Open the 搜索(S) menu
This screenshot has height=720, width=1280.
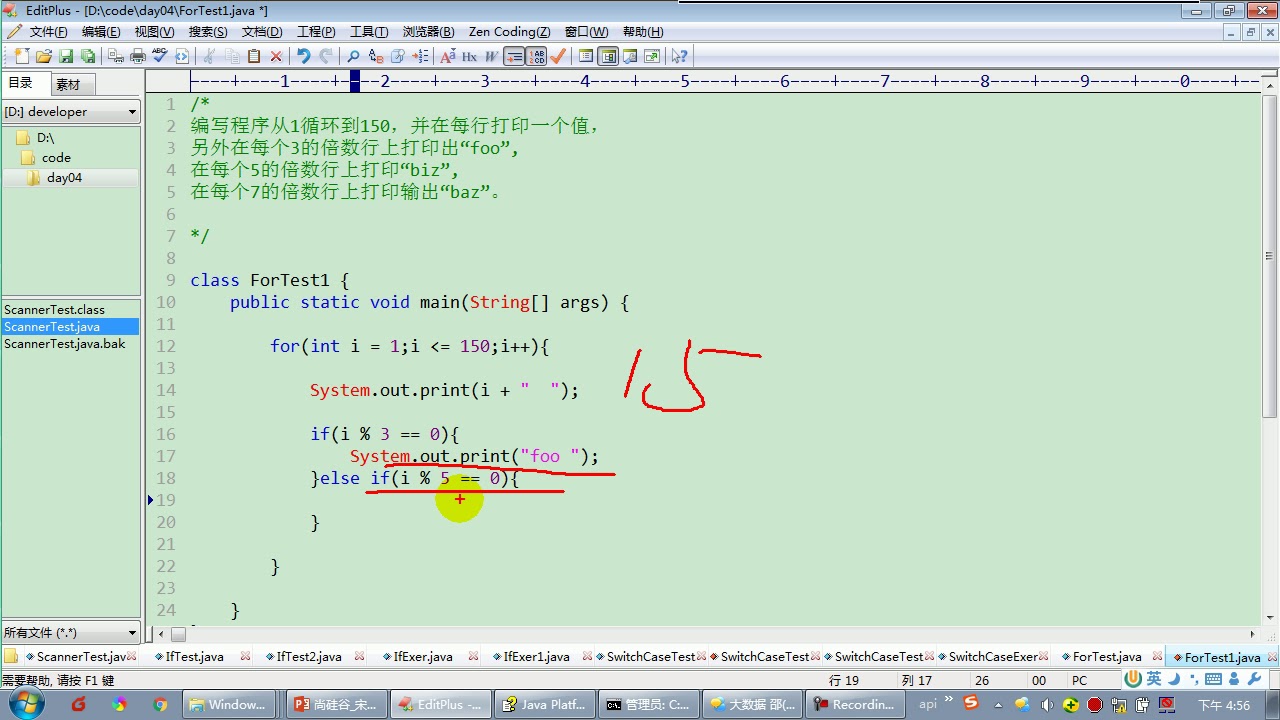(208, 32)
